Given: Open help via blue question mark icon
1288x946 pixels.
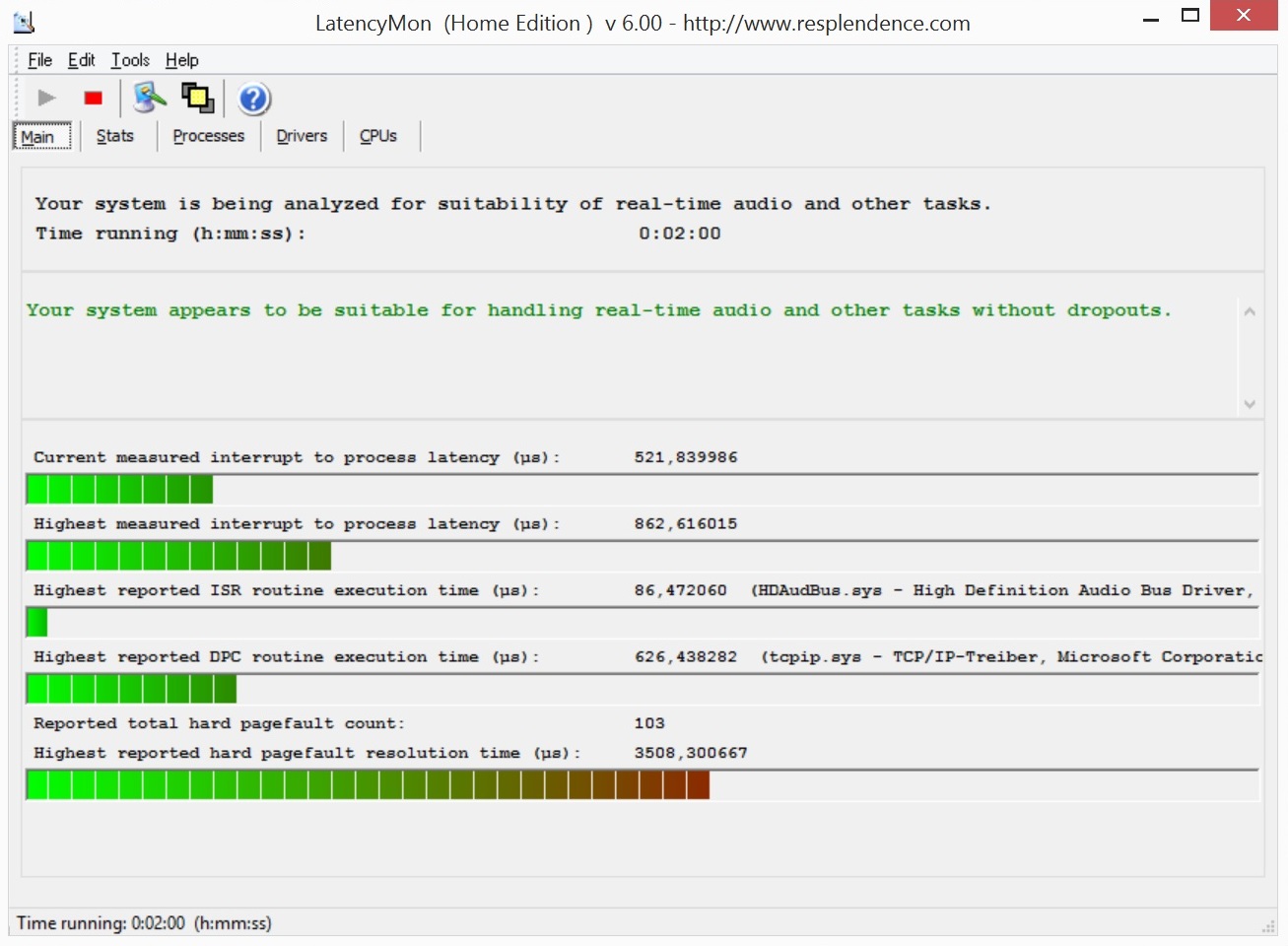Looking at the screenshot, I should (x=253, y=99).
